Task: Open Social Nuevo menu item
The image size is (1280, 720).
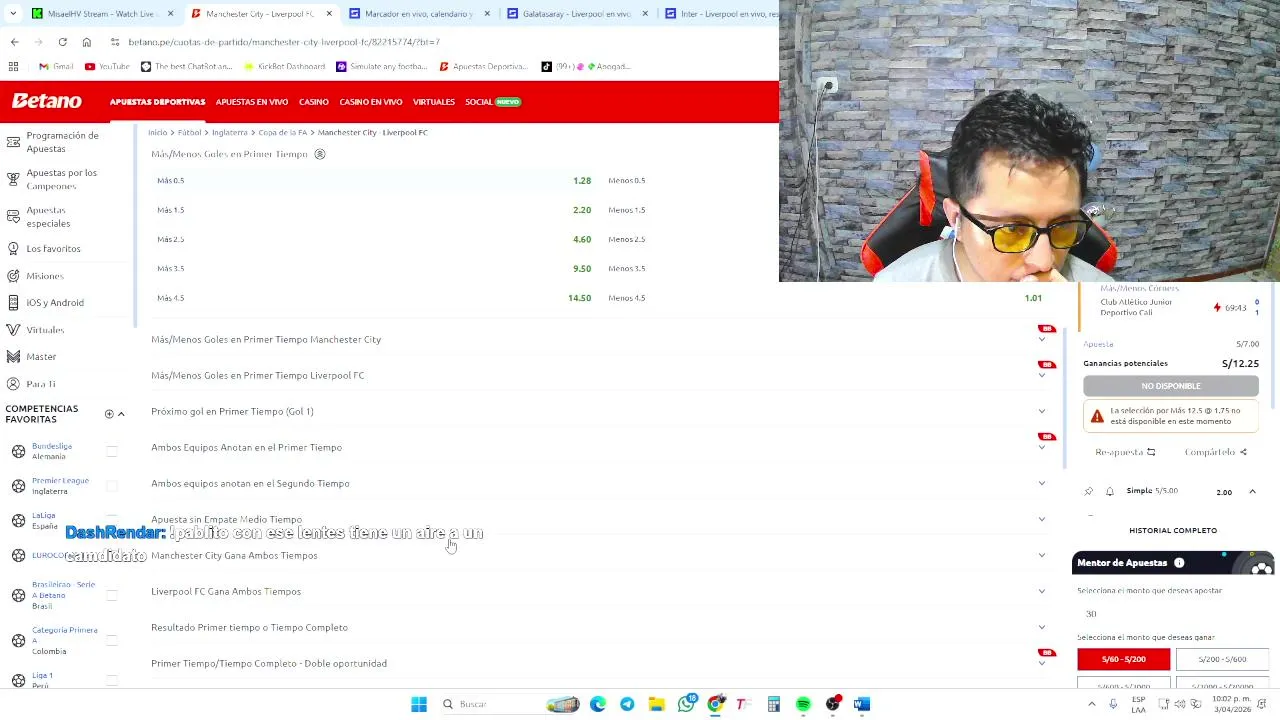Action: click(493, 102)
